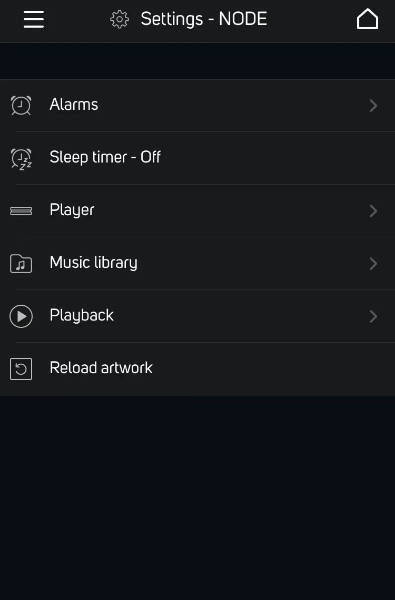Expand Player settings via its chevron
Viewport: 395px width, 600px height.
tap(373, 211)
